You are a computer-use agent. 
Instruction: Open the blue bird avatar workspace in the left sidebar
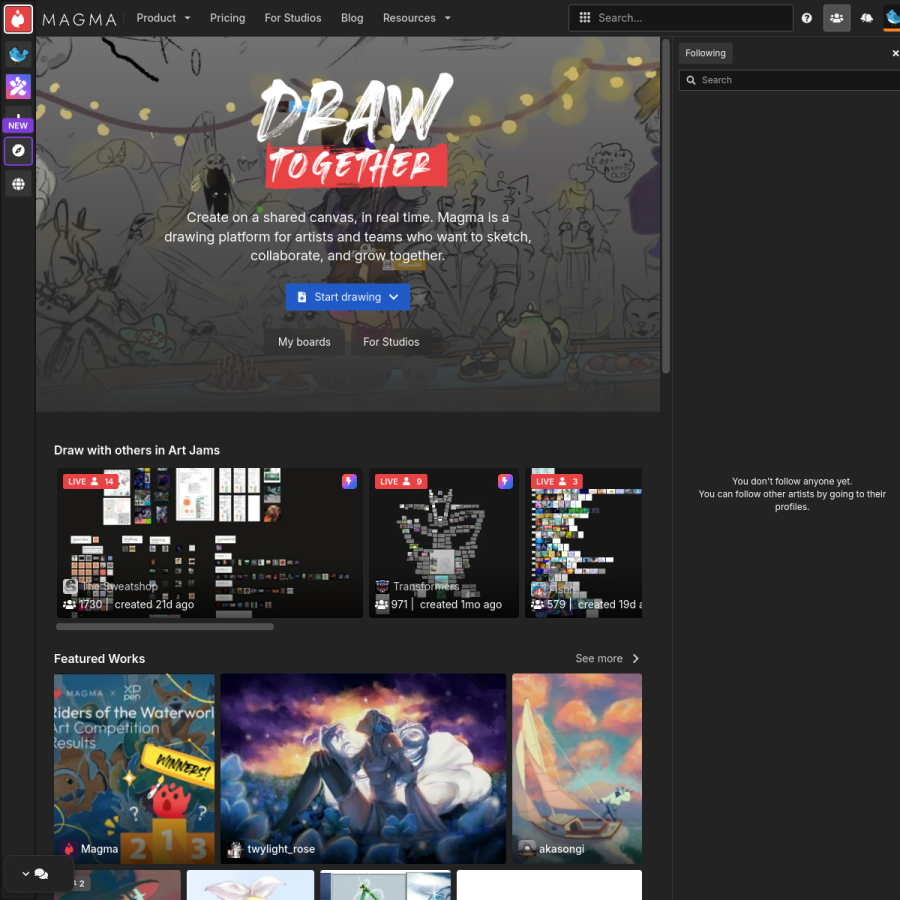(x=18, y=55)
